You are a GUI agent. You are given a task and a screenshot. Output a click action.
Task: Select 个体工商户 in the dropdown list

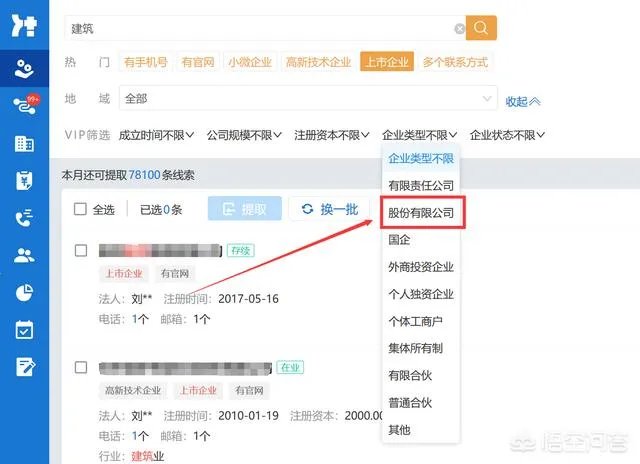421,321
